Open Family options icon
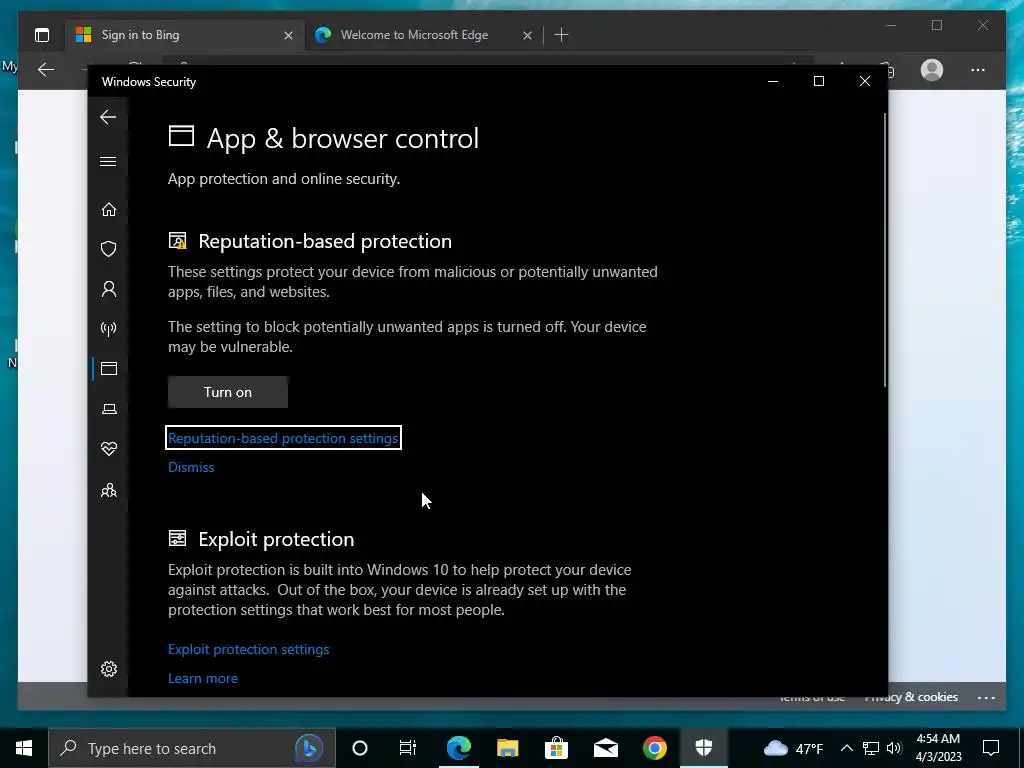Image resolution: width=1024 pixels, height=768 pixels. [x=108, y=490]
